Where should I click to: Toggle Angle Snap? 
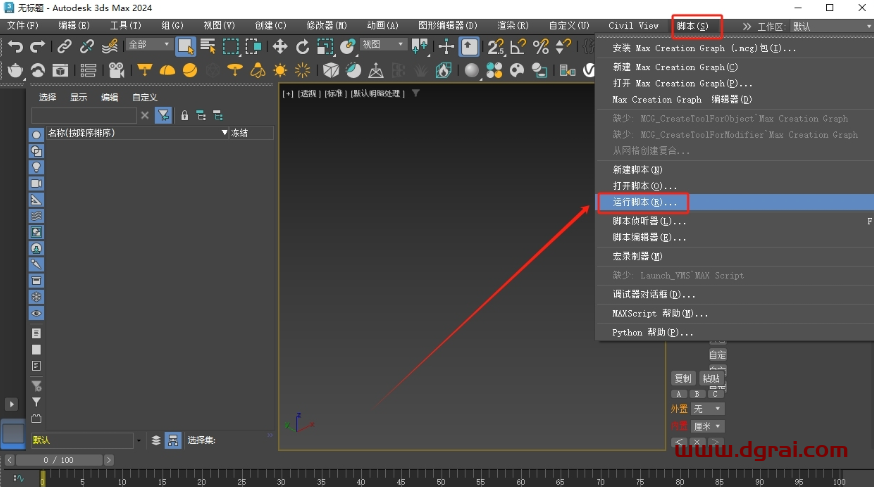(x=518, y=46)
